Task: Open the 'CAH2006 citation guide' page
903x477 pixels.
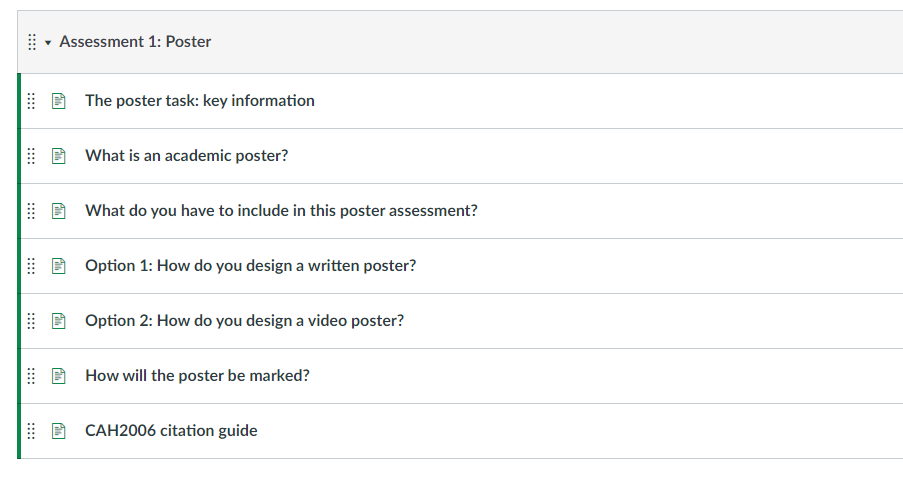Action: 171,431
